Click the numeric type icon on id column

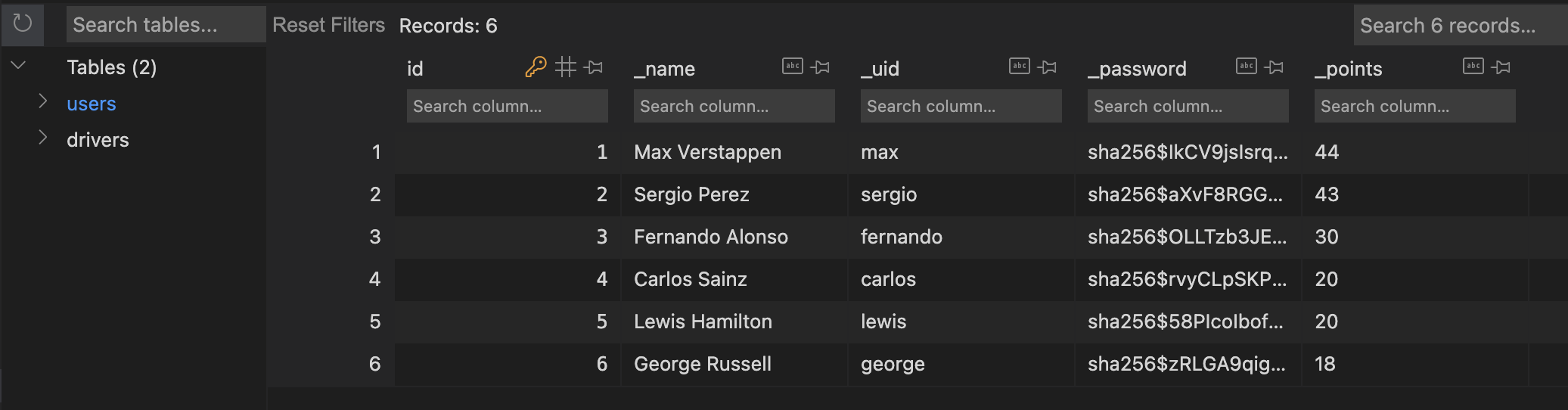[566, 67]
